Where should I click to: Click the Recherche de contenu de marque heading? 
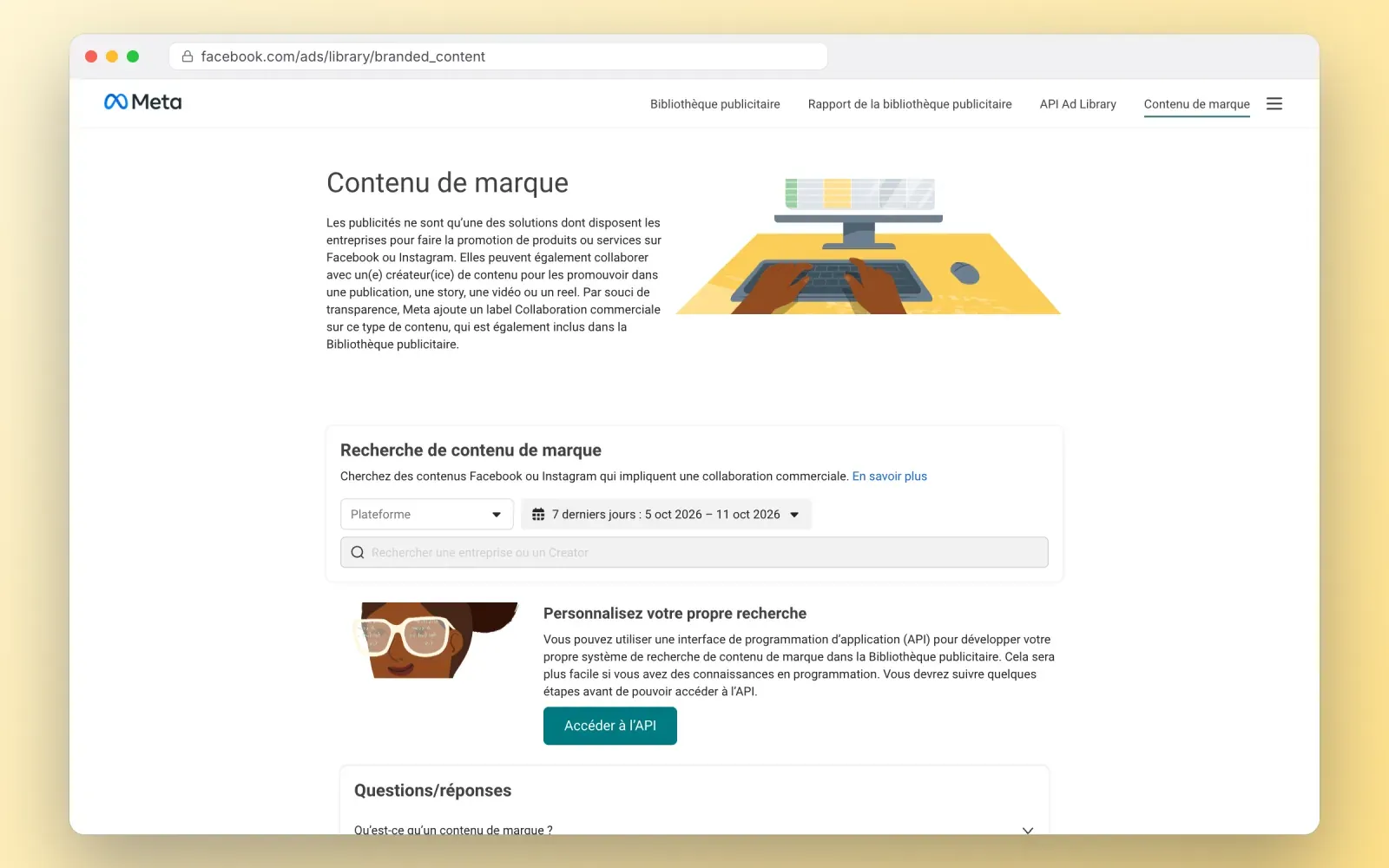(471, 450)
